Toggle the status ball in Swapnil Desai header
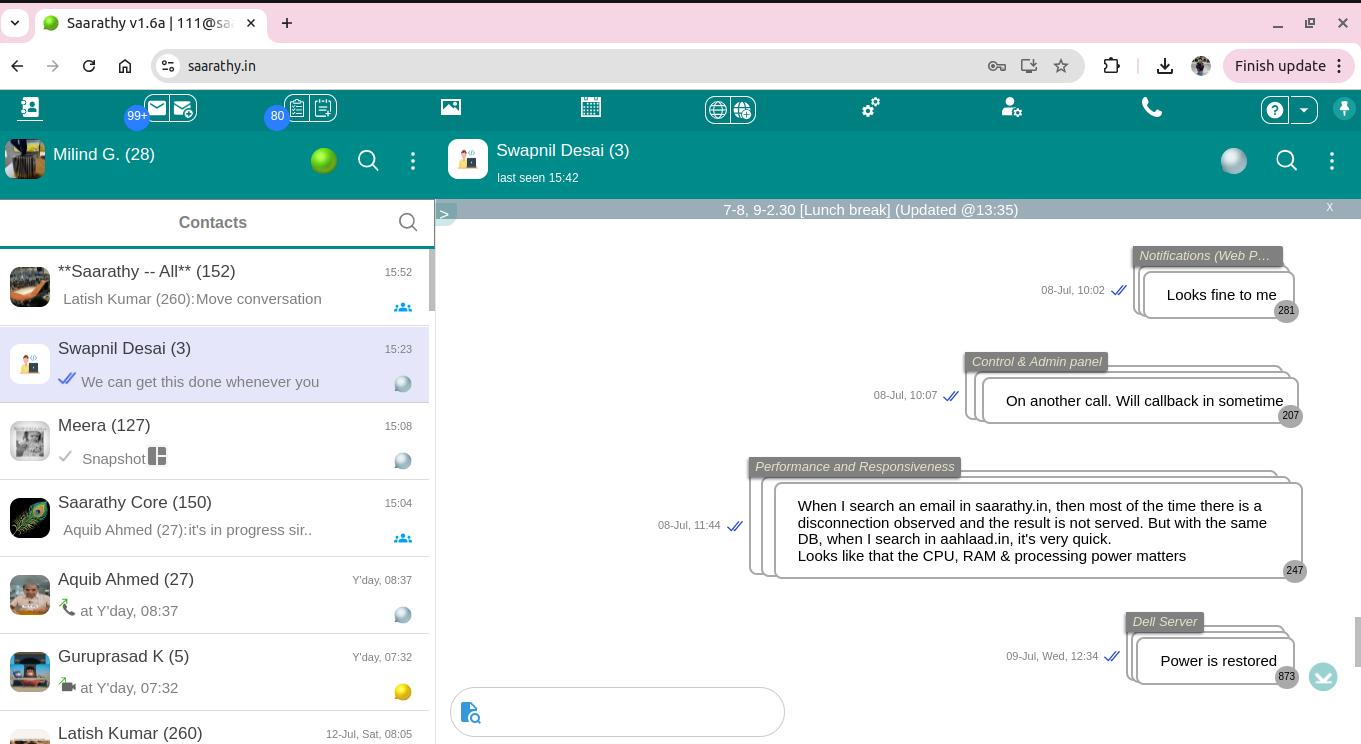1361x744 pixels. tap(1233, 160)
